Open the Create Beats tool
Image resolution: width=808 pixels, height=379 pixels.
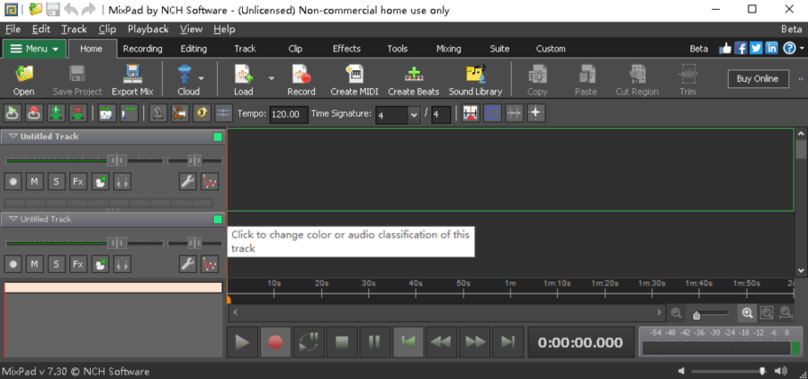click(413, 80)
